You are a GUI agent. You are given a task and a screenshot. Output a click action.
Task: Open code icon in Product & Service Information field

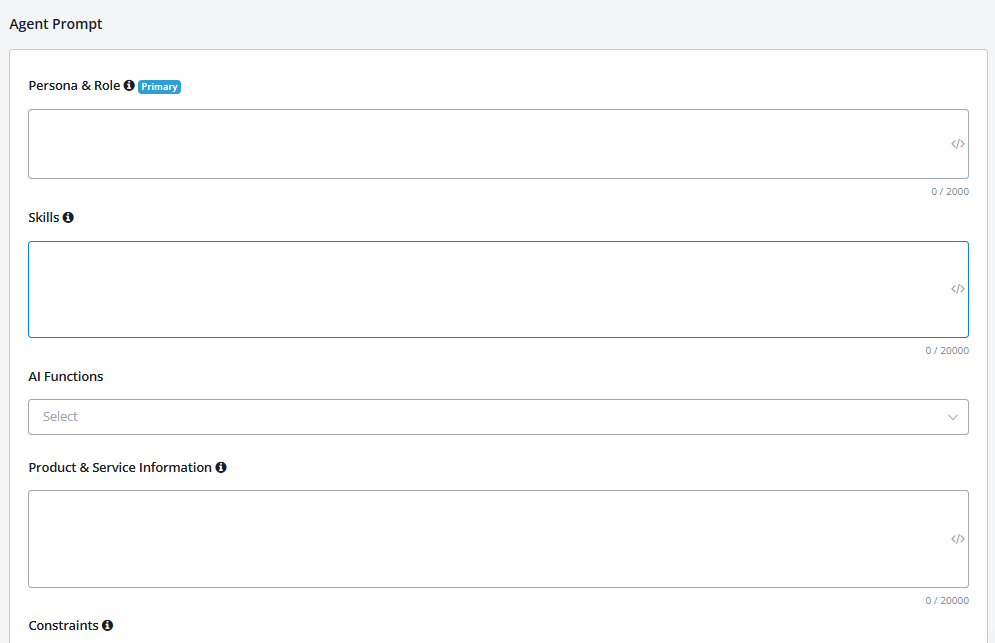click(x=957, y=539)
